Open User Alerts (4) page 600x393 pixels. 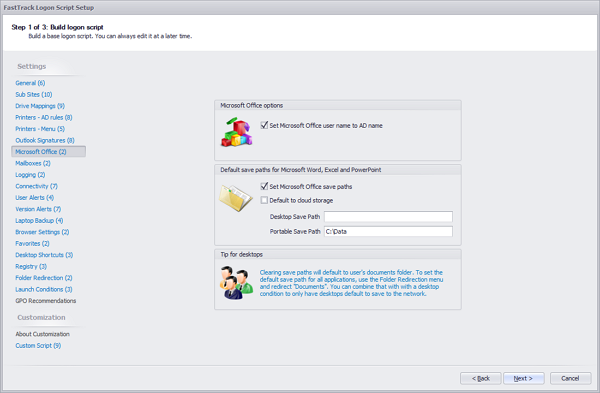click(34, 198)
